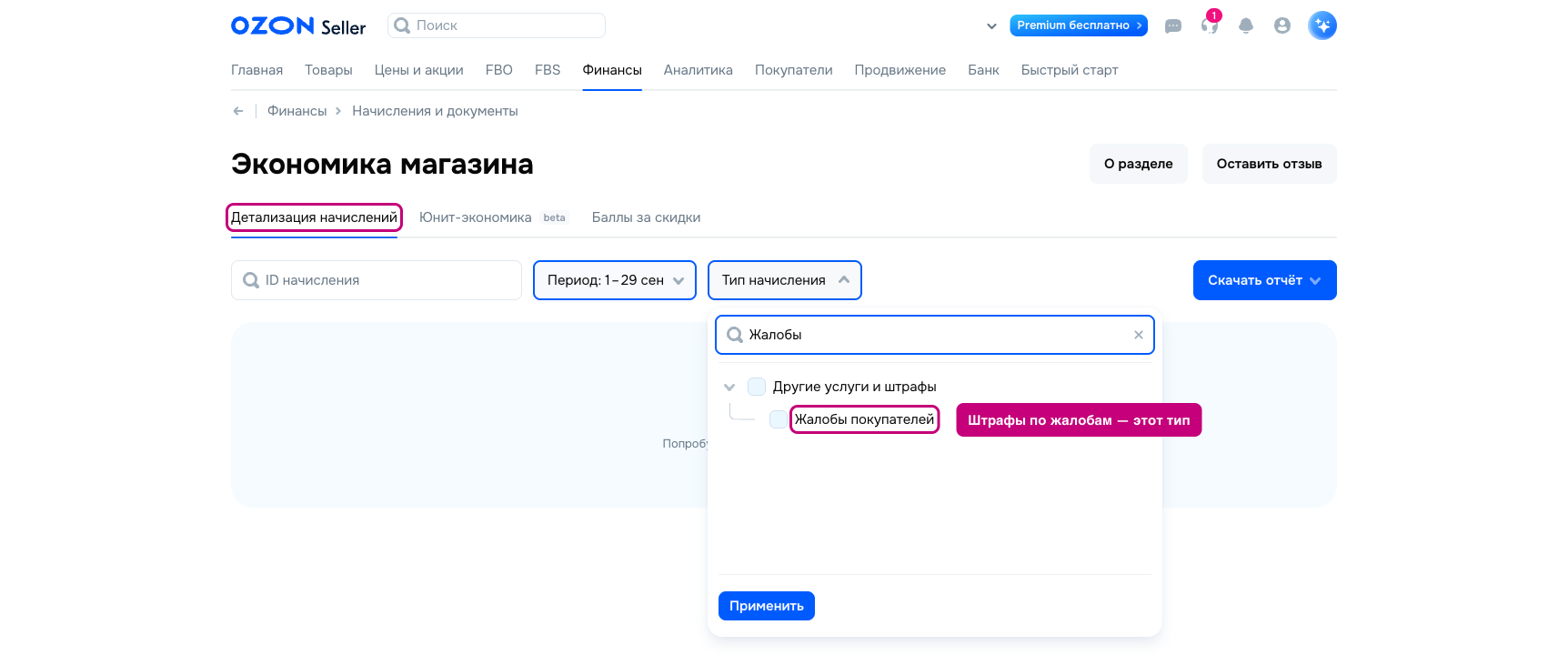The width and height of the screenshot is (1568, 655).
Task: Open the FBO menu item
Action: [x=499, y=70]
